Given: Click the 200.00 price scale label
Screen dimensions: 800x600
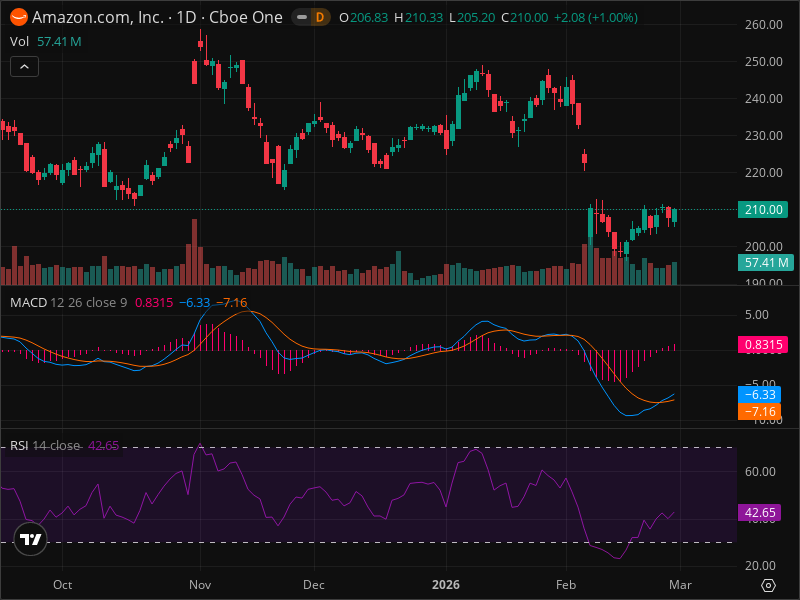Looking at the screenshot, I should pos(763,246).
